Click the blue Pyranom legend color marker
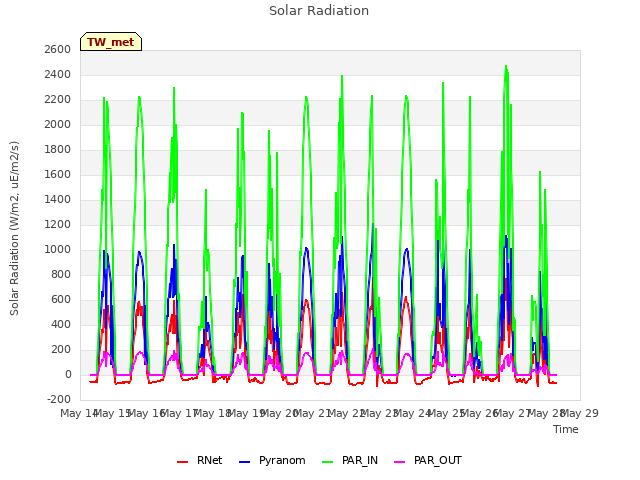 [x=244, y=462]
